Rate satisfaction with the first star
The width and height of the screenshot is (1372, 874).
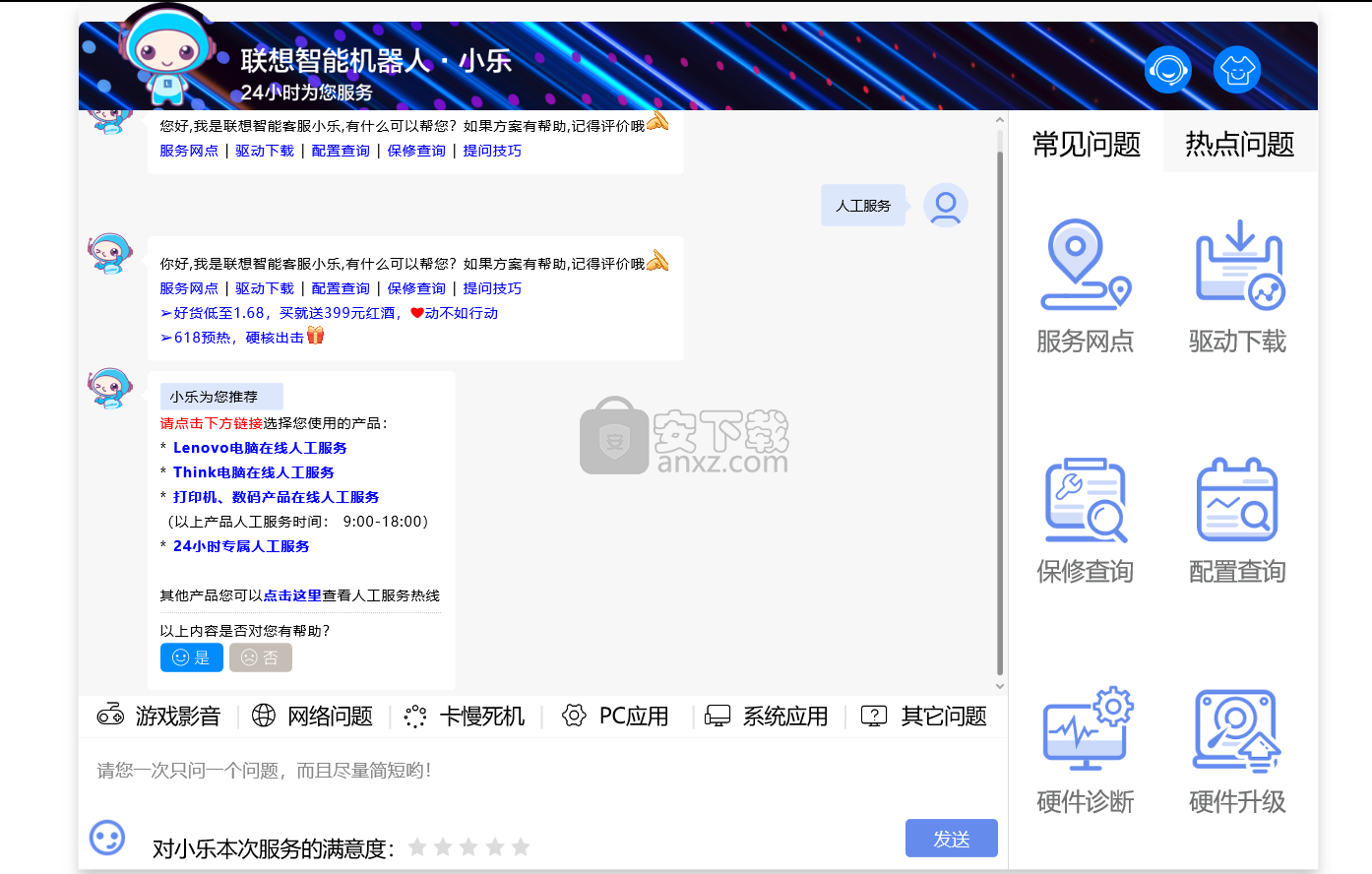[417, 846]
